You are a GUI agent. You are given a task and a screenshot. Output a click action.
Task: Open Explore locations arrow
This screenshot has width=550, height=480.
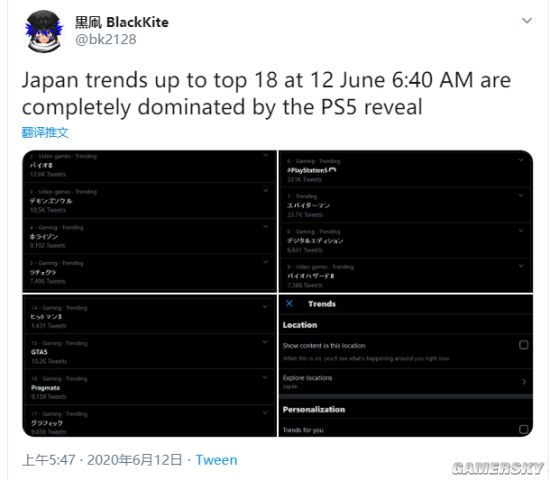tap(524, 381)
